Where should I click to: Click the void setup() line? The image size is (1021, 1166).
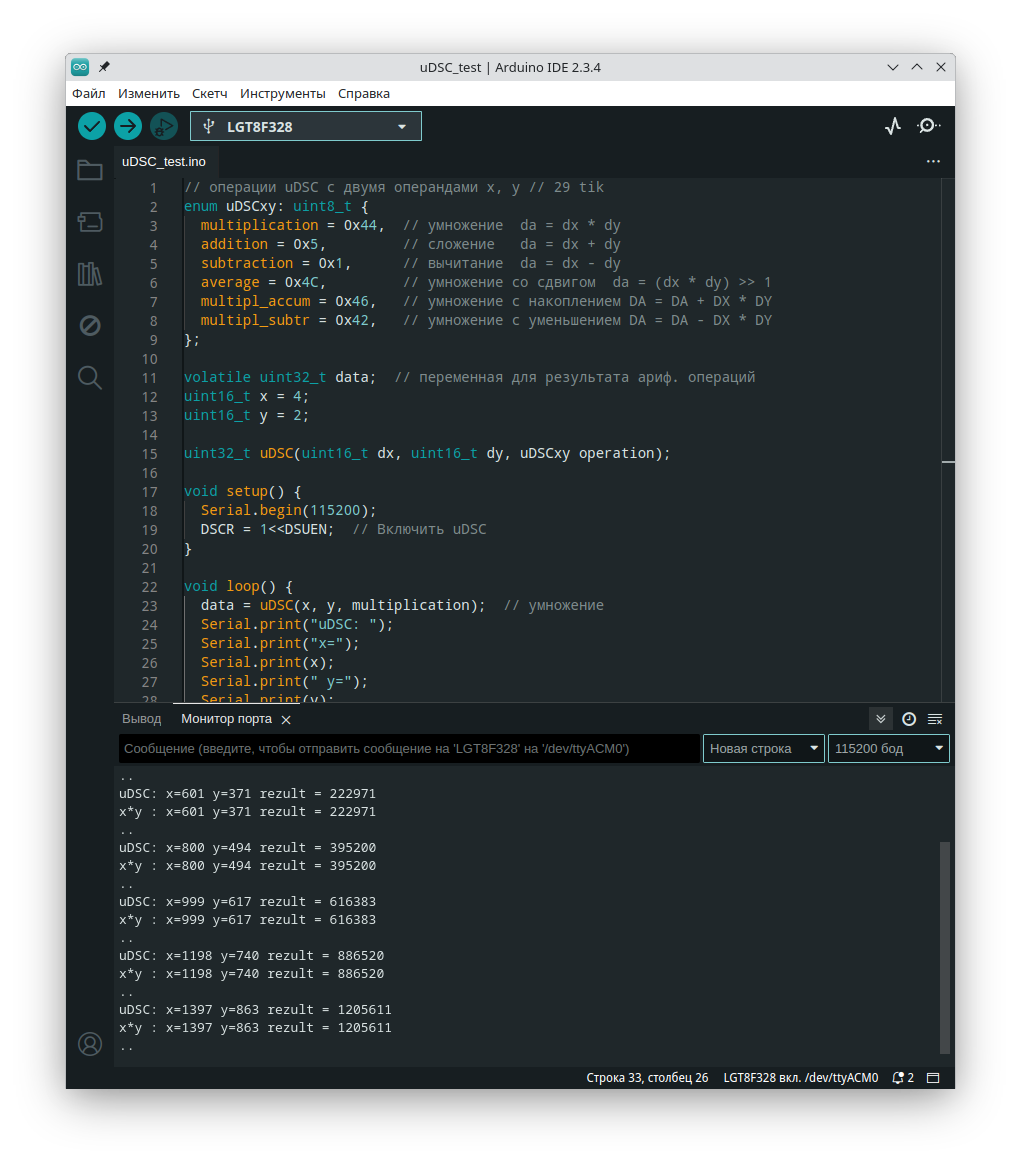[x=242, y=492]
